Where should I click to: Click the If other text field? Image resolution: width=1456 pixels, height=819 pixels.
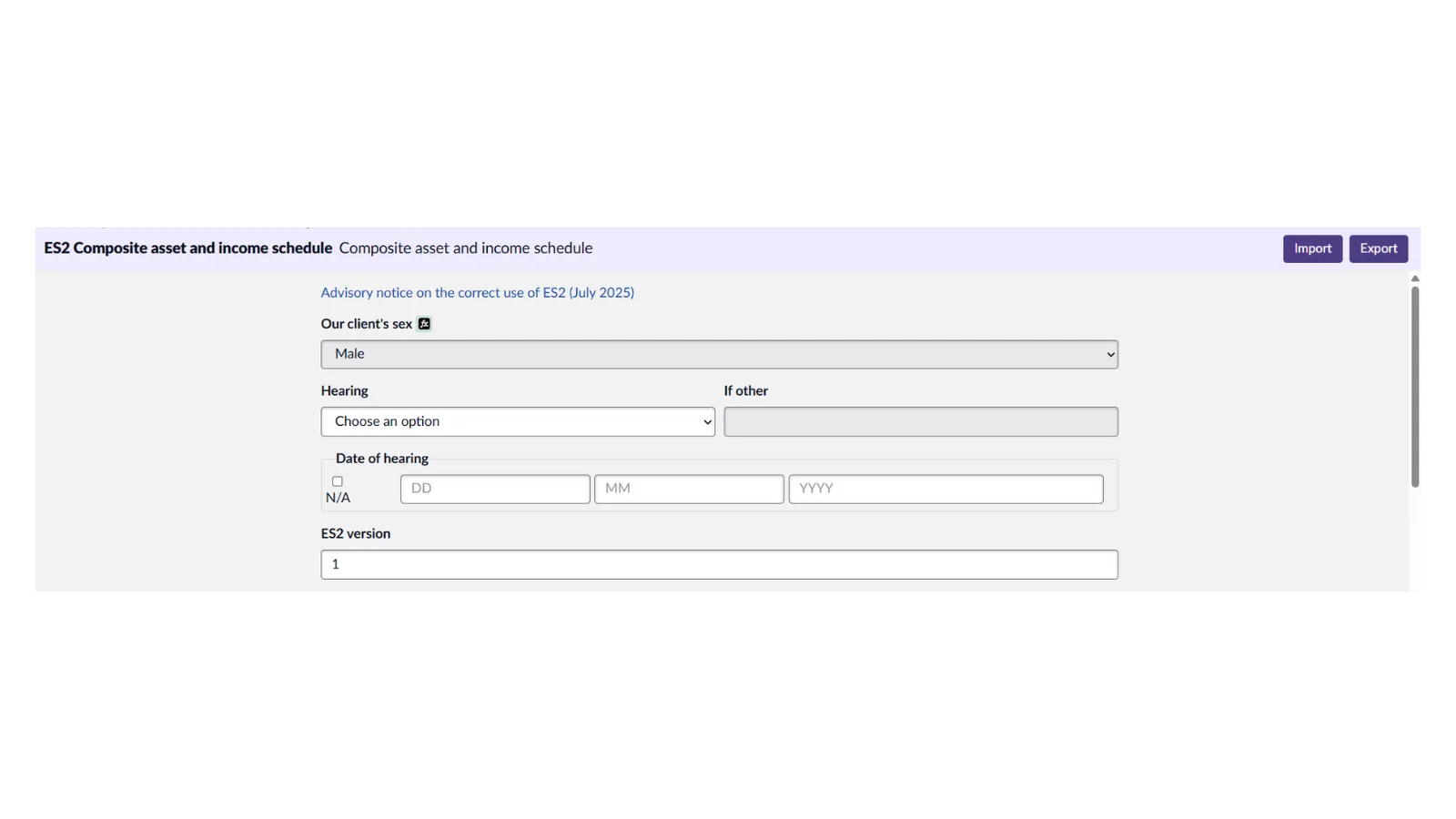(921, 421)
